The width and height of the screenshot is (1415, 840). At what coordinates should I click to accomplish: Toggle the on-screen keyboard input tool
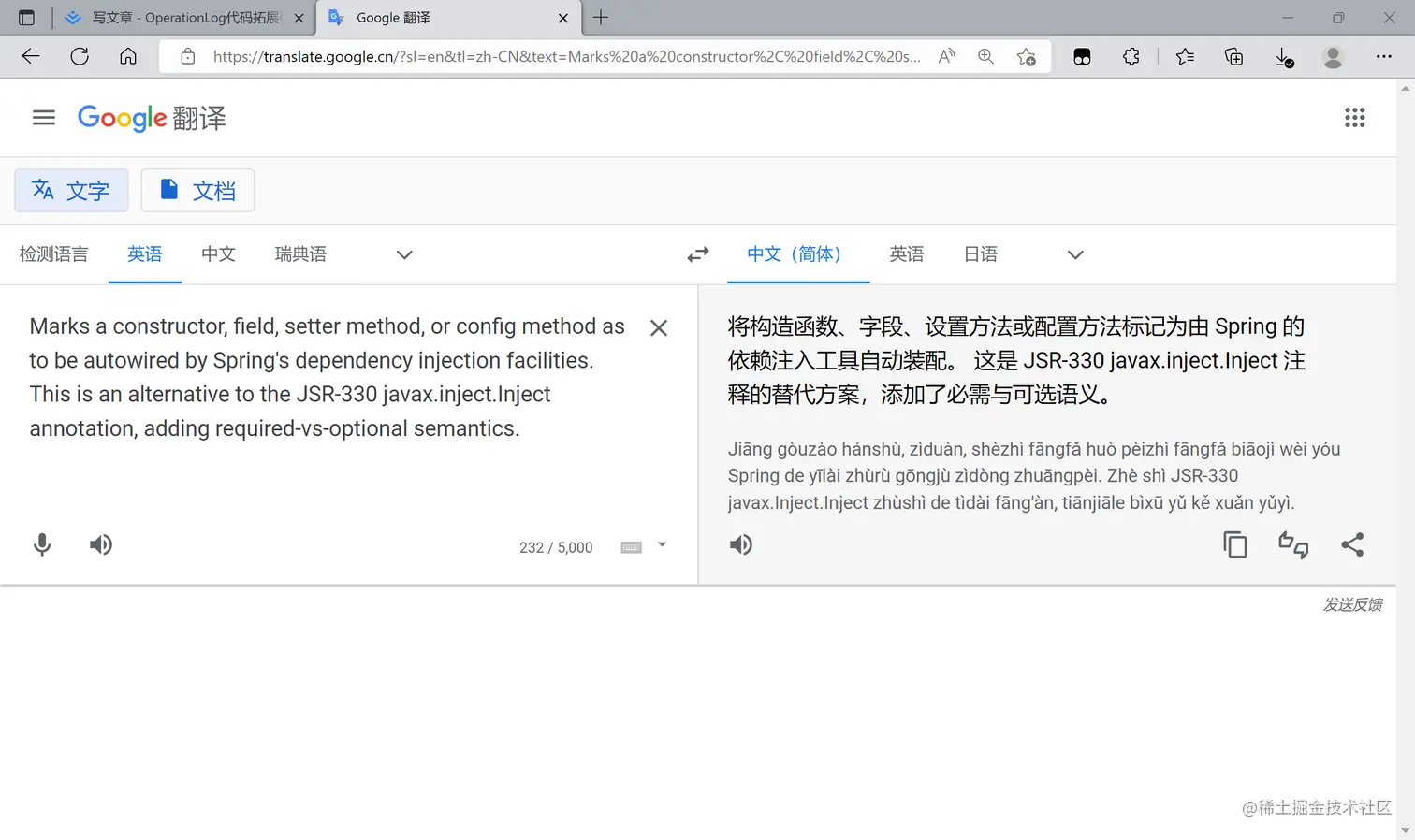coord(632,547)
